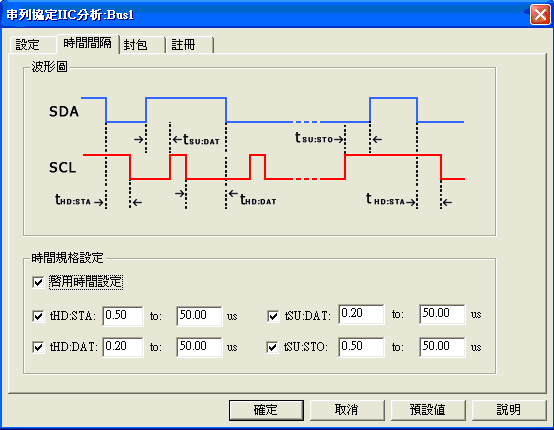Screen dimensions: 554x430
Task: Restore defaults with the 預設值 button
Action: point(428,410)
